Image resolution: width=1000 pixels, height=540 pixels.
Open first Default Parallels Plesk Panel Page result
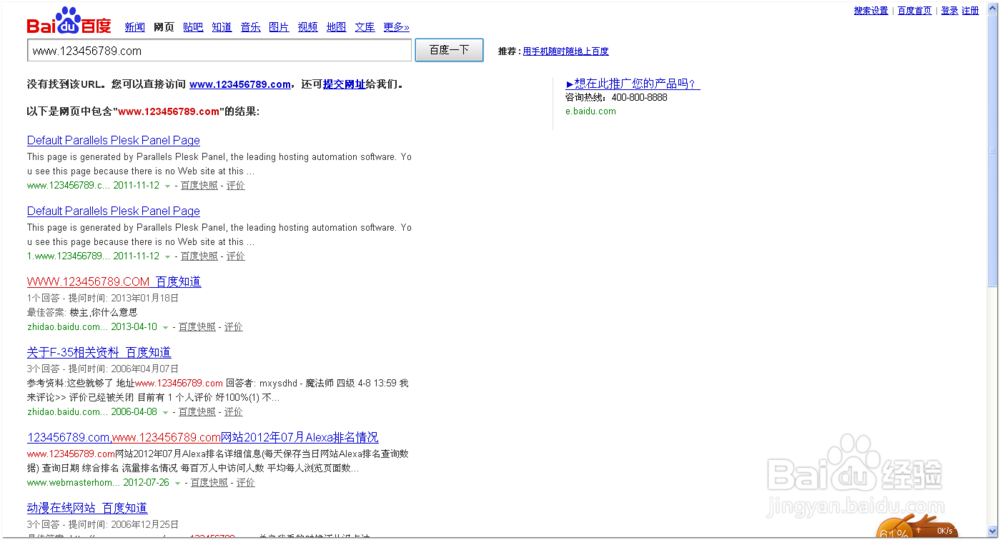(114, 140)
